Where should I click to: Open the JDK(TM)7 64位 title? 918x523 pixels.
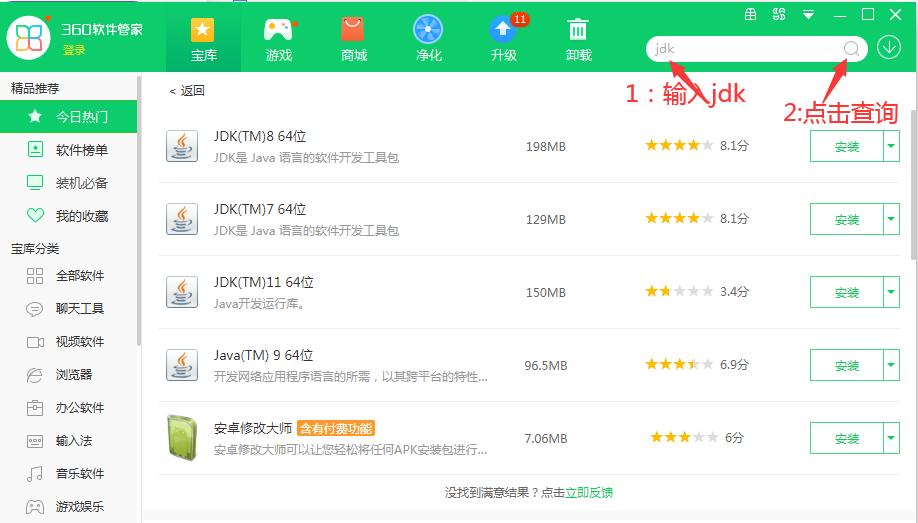(260, 210)
